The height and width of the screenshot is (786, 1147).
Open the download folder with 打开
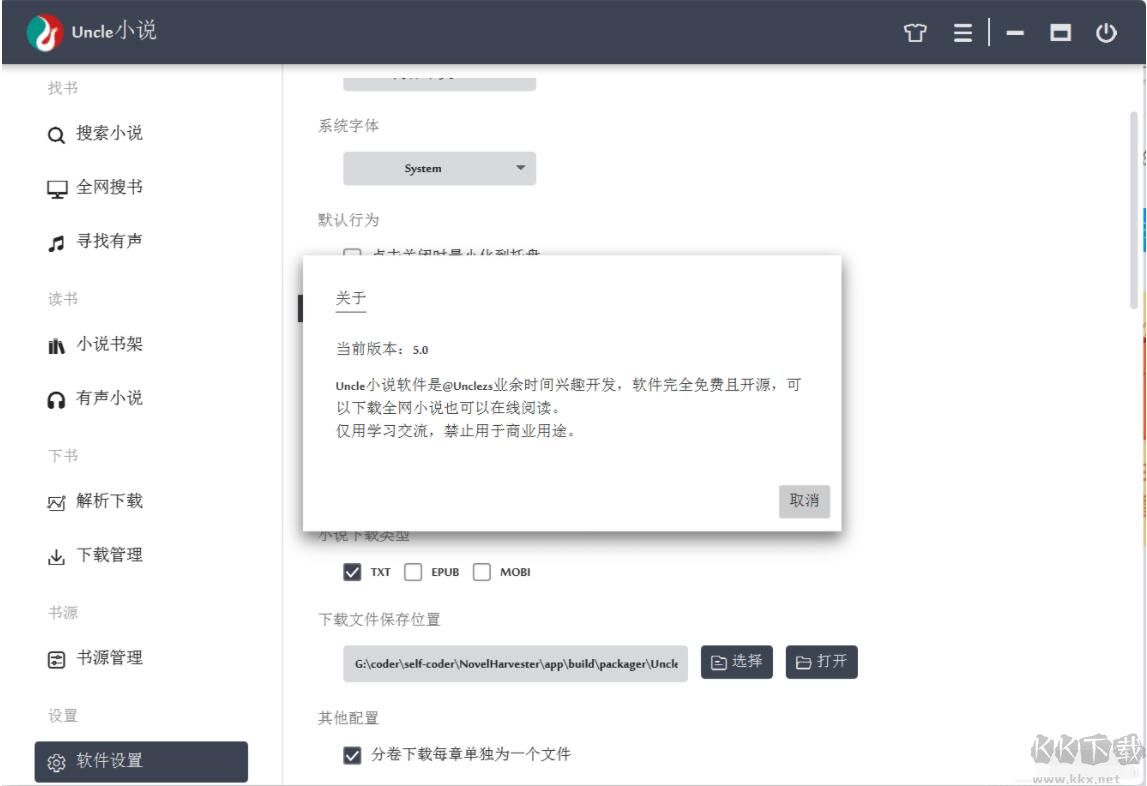click(x=821, y=661)
